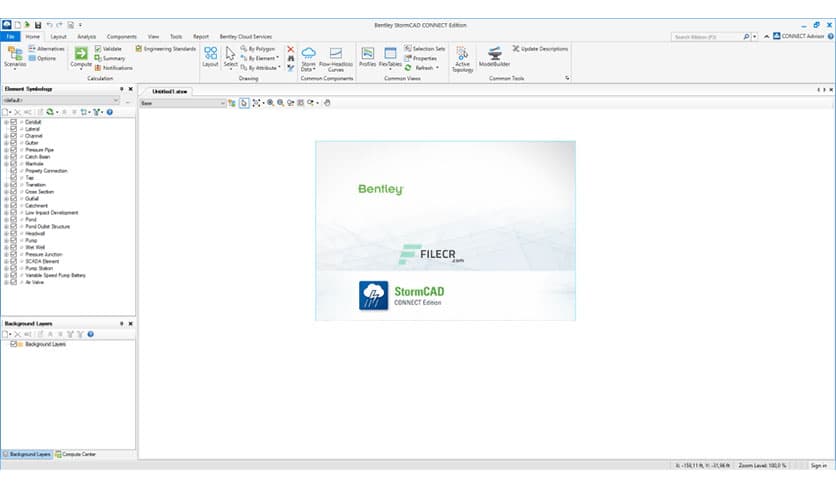Click the New icon in Background Layers toolbar

tap(5, 334)
